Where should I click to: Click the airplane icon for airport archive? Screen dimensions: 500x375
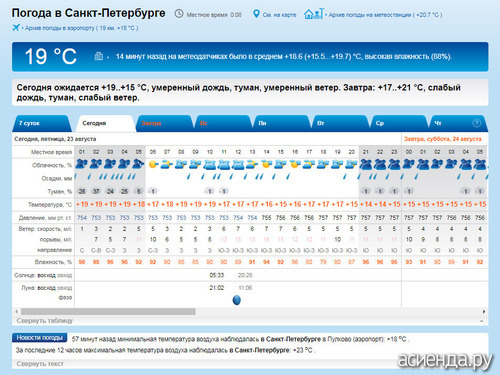tap(16, 28)
